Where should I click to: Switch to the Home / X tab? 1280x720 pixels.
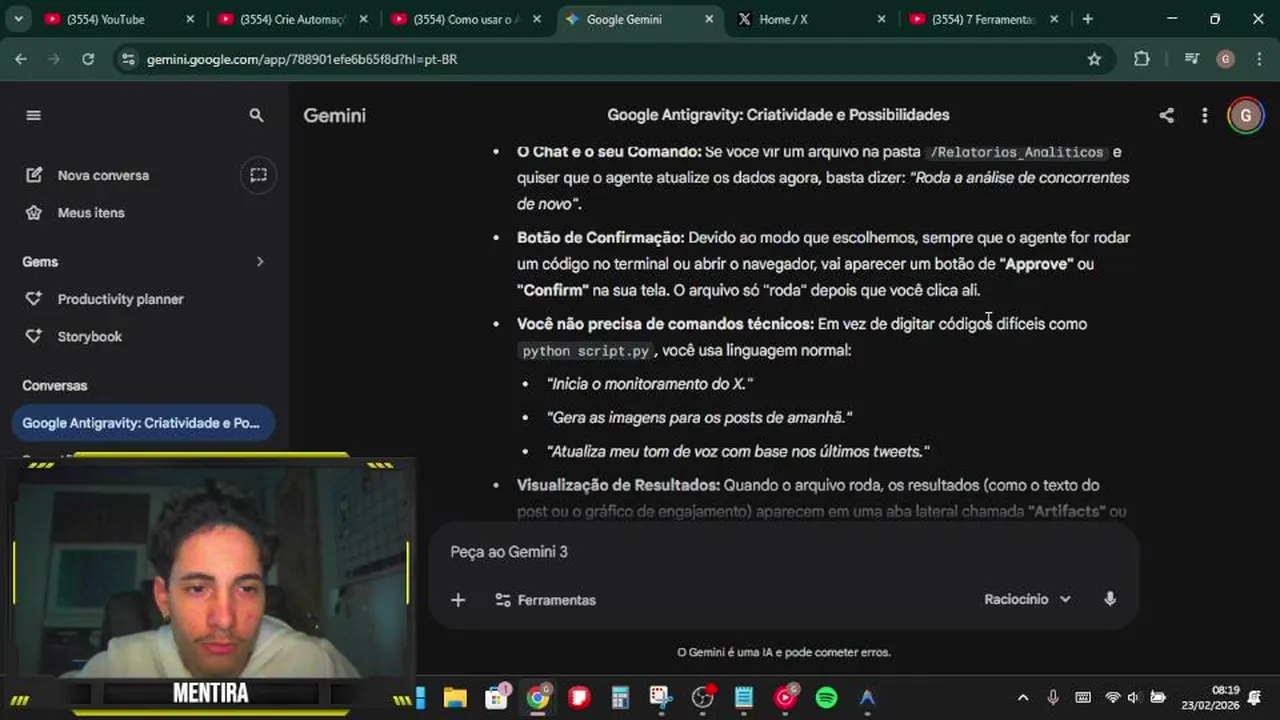click(x=810, y=19)
